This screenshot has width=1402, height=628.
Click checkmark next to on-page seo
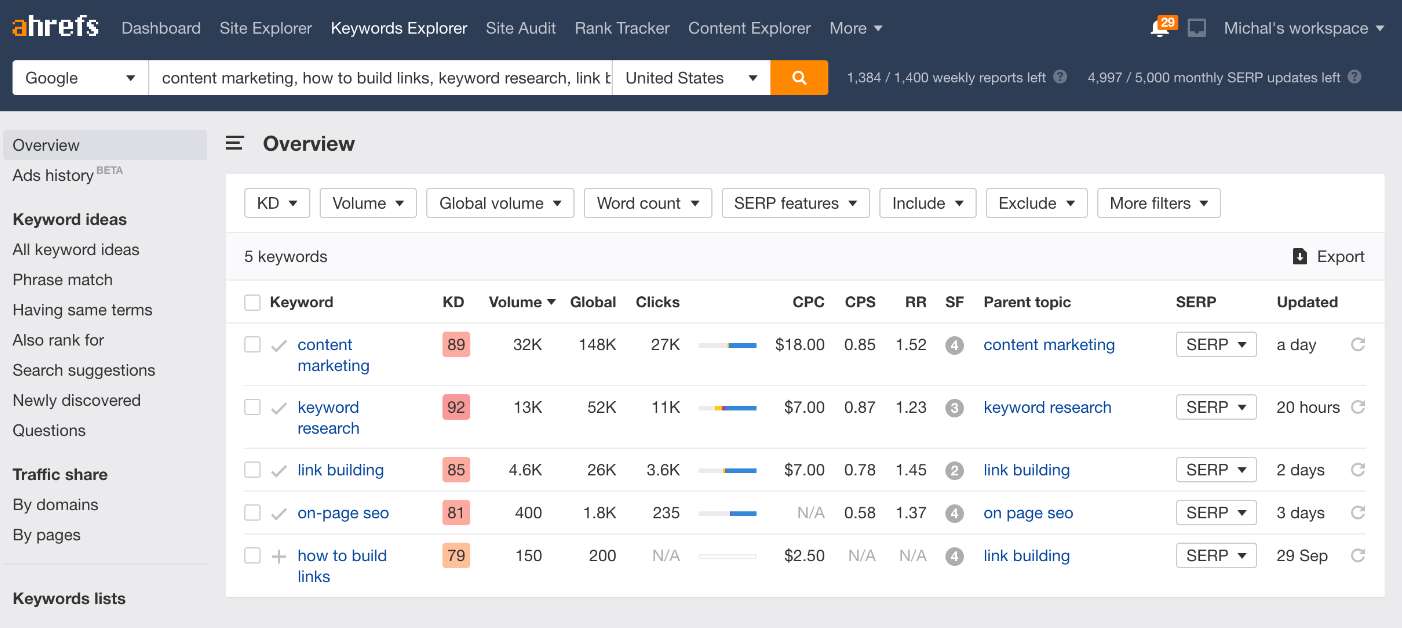[279, 514]
